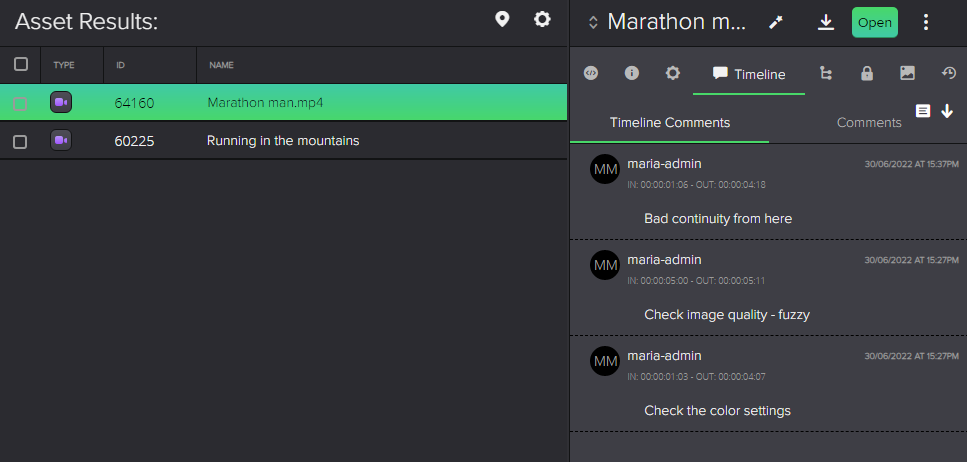Select the checkbox for Running in the mountains
The height and width of the screenshot is (462, 967).
coord(20,142)
